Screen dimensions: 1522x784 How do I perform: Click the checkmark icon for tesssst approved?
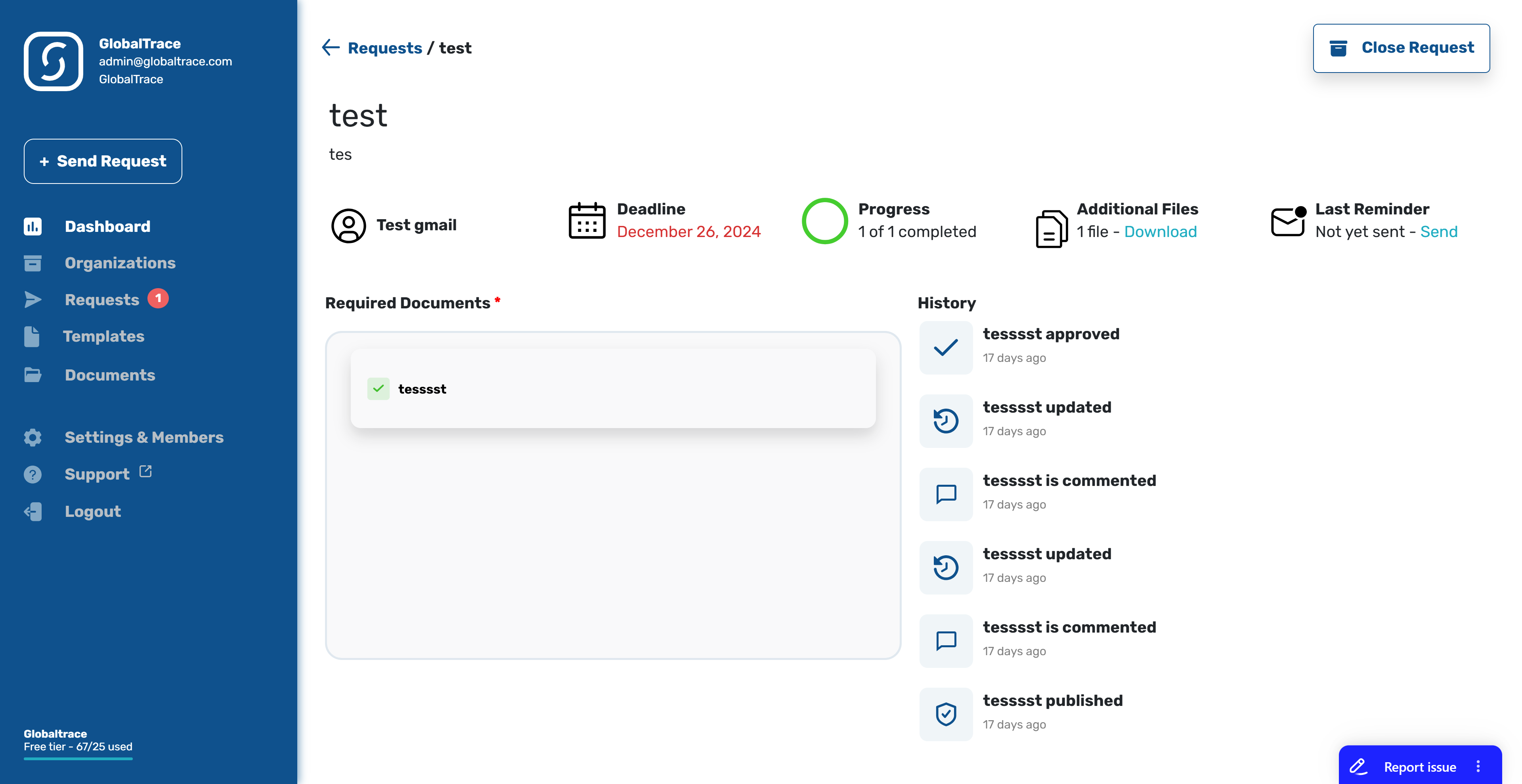click(946, 347)
